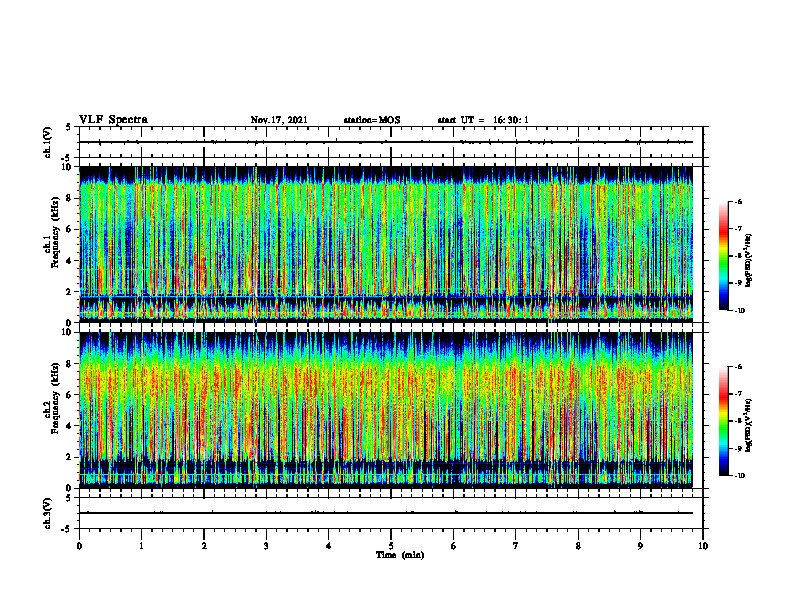Select the "start UT = 16:30: 1" text
Image resolution: width=792 pixels, height=612 pixels.
pyautogui.click(x=483, y=120)
